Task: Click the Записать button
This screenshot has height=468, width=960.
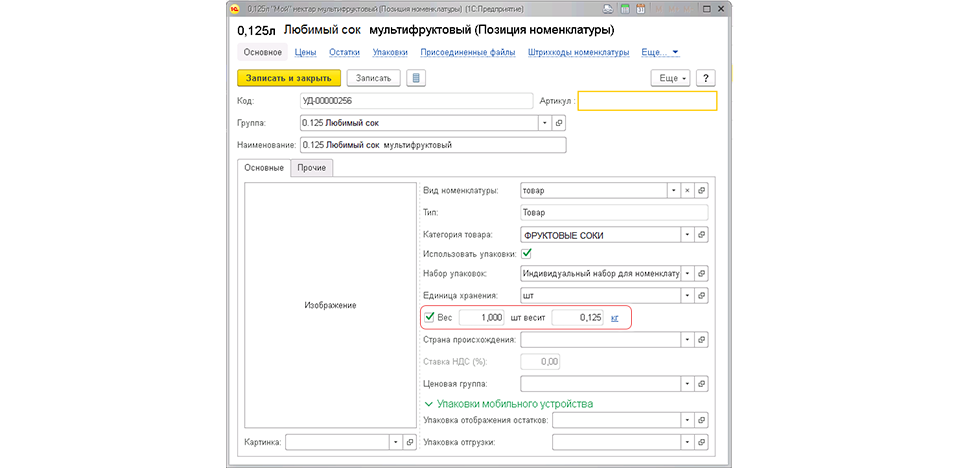Action: pyautogui.click(x=373, y=78)
